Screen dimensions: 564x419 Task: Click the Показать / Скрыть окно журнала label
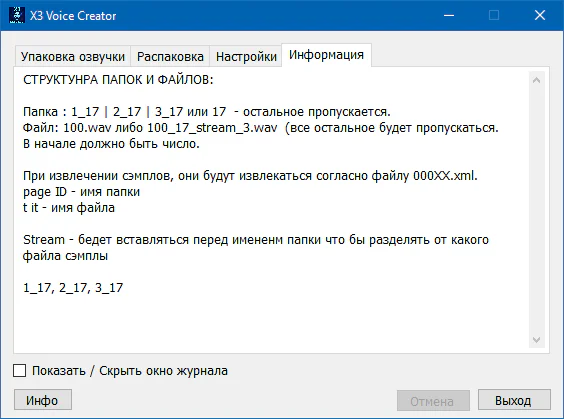click(130, 371)
